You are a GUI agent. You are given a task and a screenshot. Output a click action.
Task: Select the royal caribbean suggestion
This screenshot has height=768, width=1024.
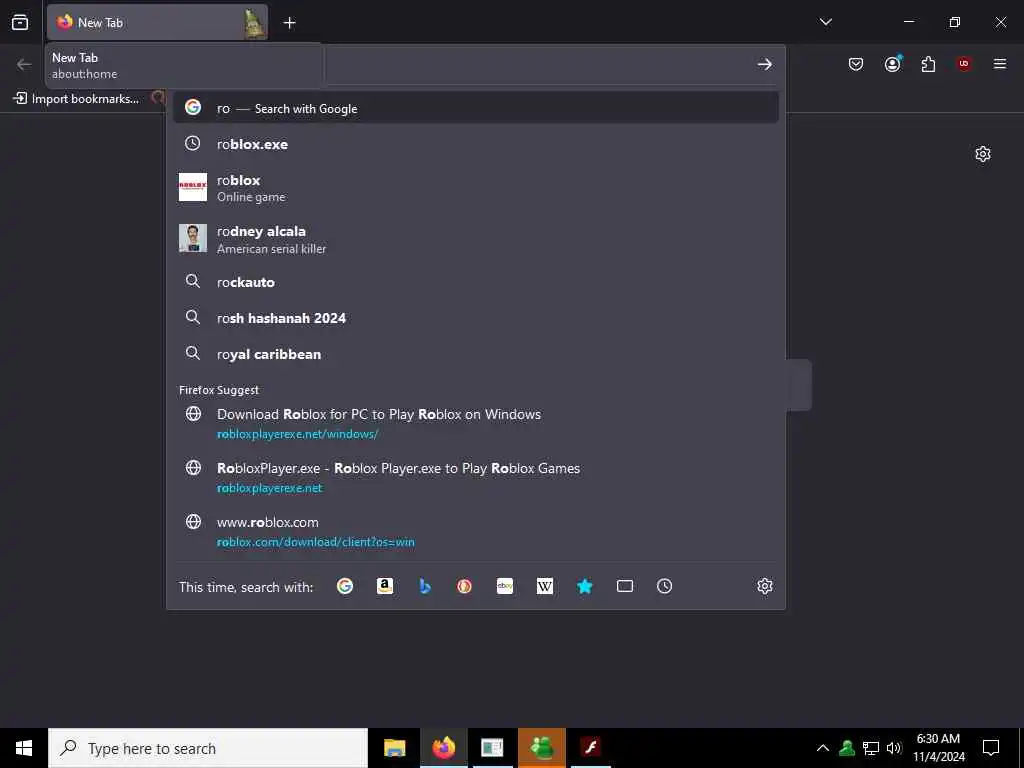click(475, 354)
